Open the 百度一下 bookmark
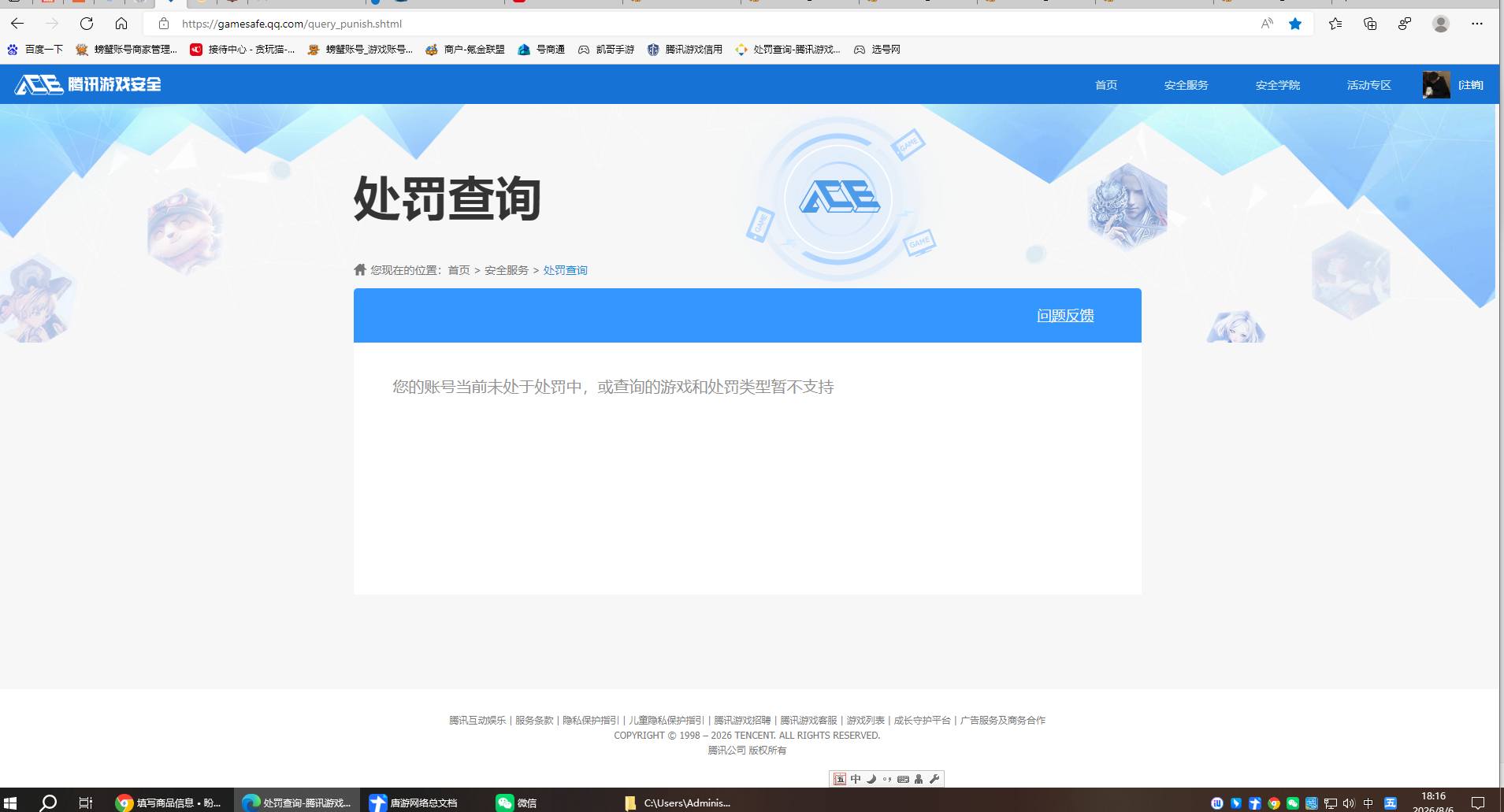 click(35, 49)
